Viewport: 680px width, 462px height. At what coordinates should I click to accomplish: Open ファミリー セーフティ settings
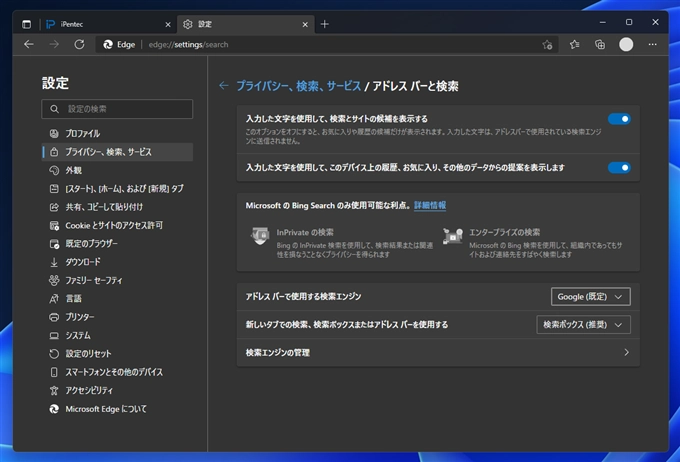[117, 281]
